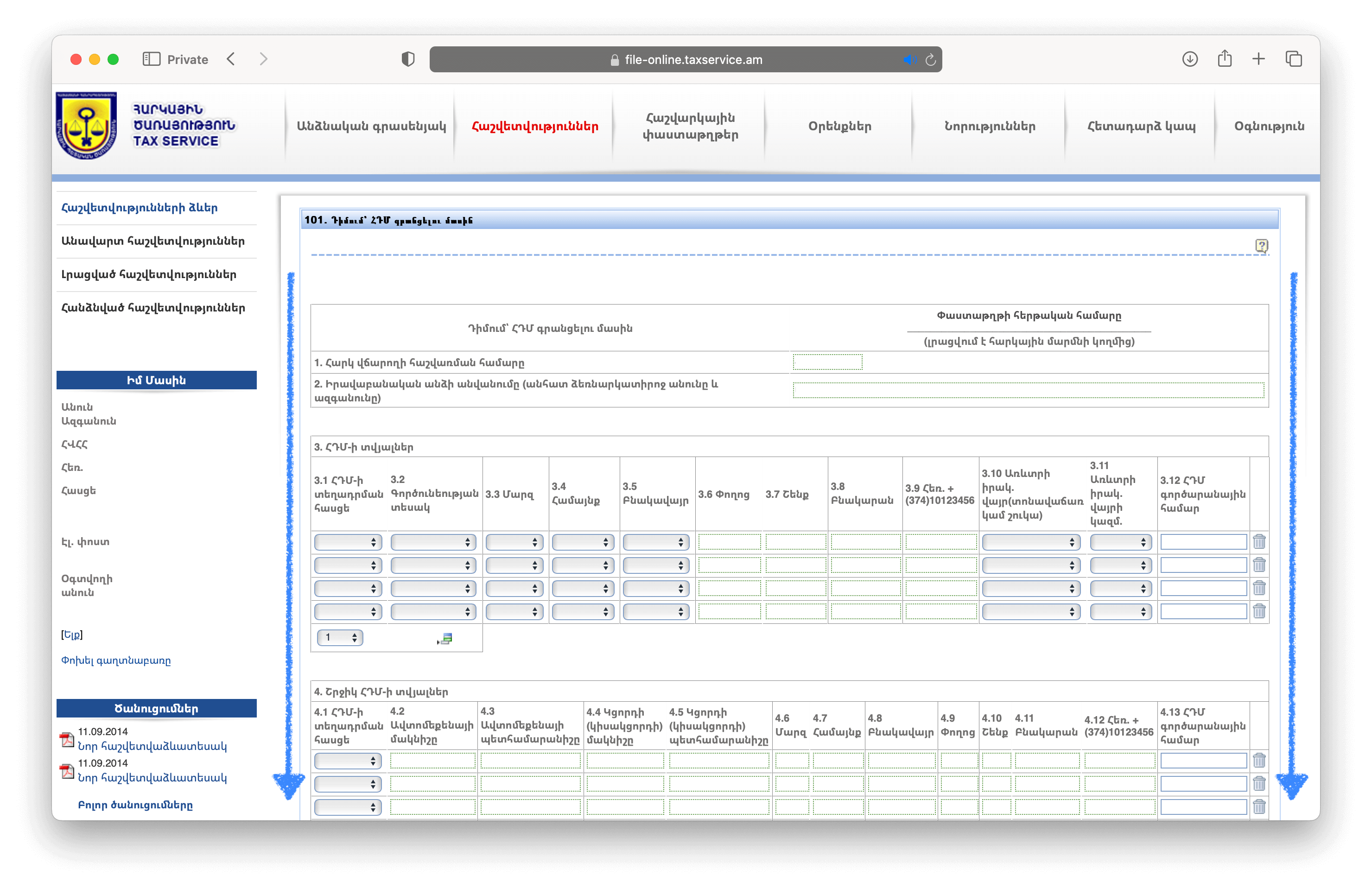Image resolution: width=1372 pixels, height=889 pixels.
Task: Click the help question mark icon
Action: point(1261,246)
